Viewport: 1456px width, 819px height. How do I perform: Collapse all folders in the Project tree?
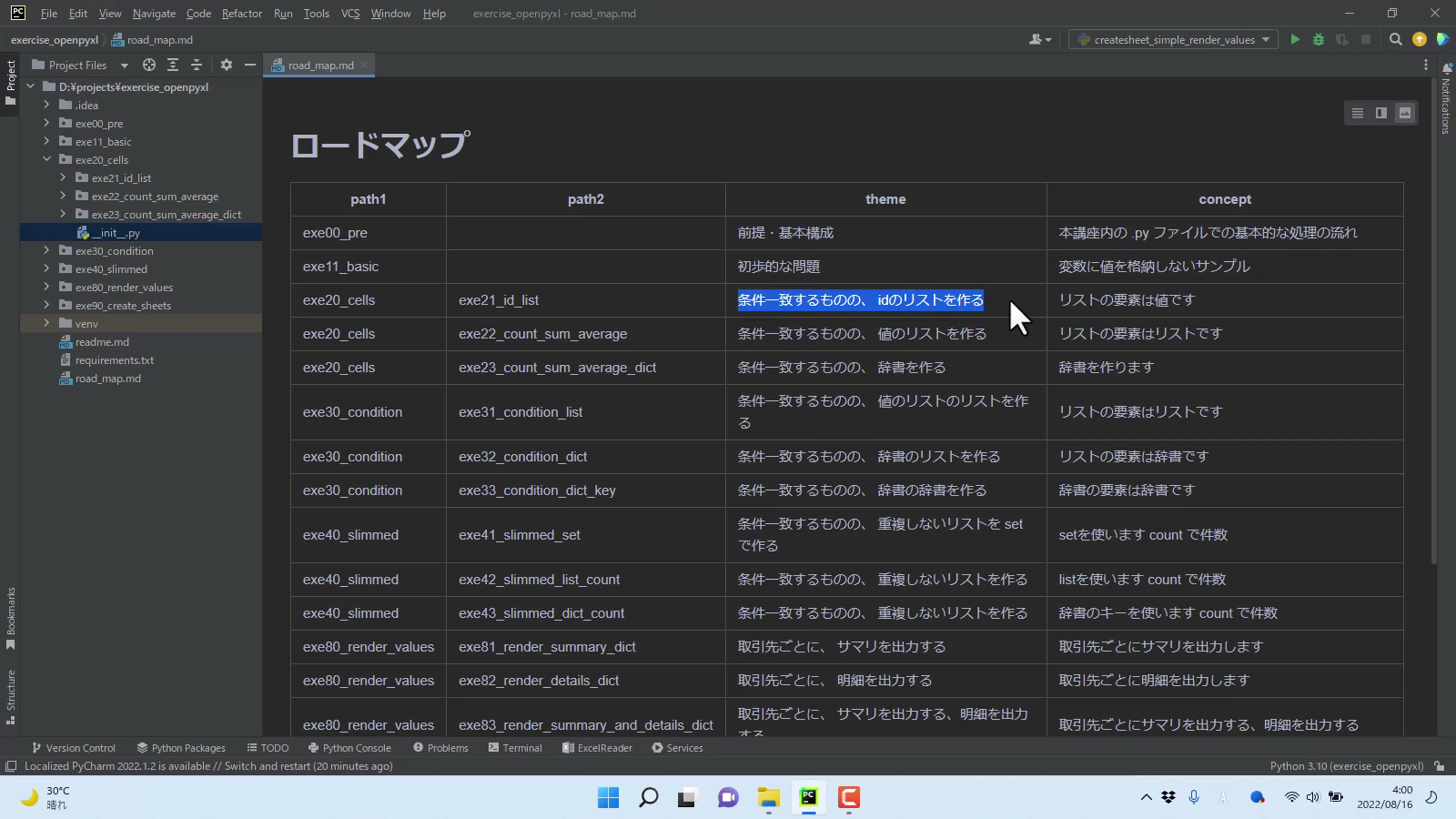click(x=197, y=65)
